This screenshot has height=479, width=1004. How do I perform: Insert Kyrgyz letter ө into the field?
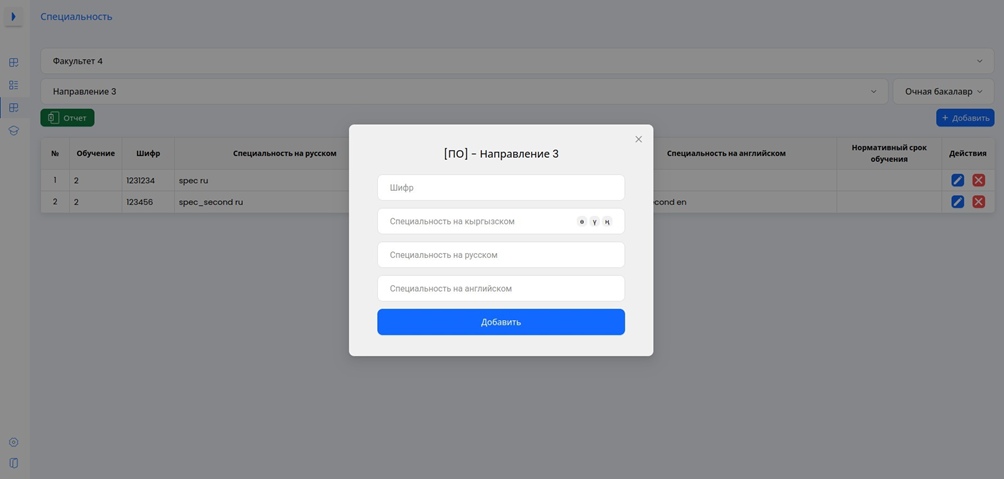click(581, 222)
